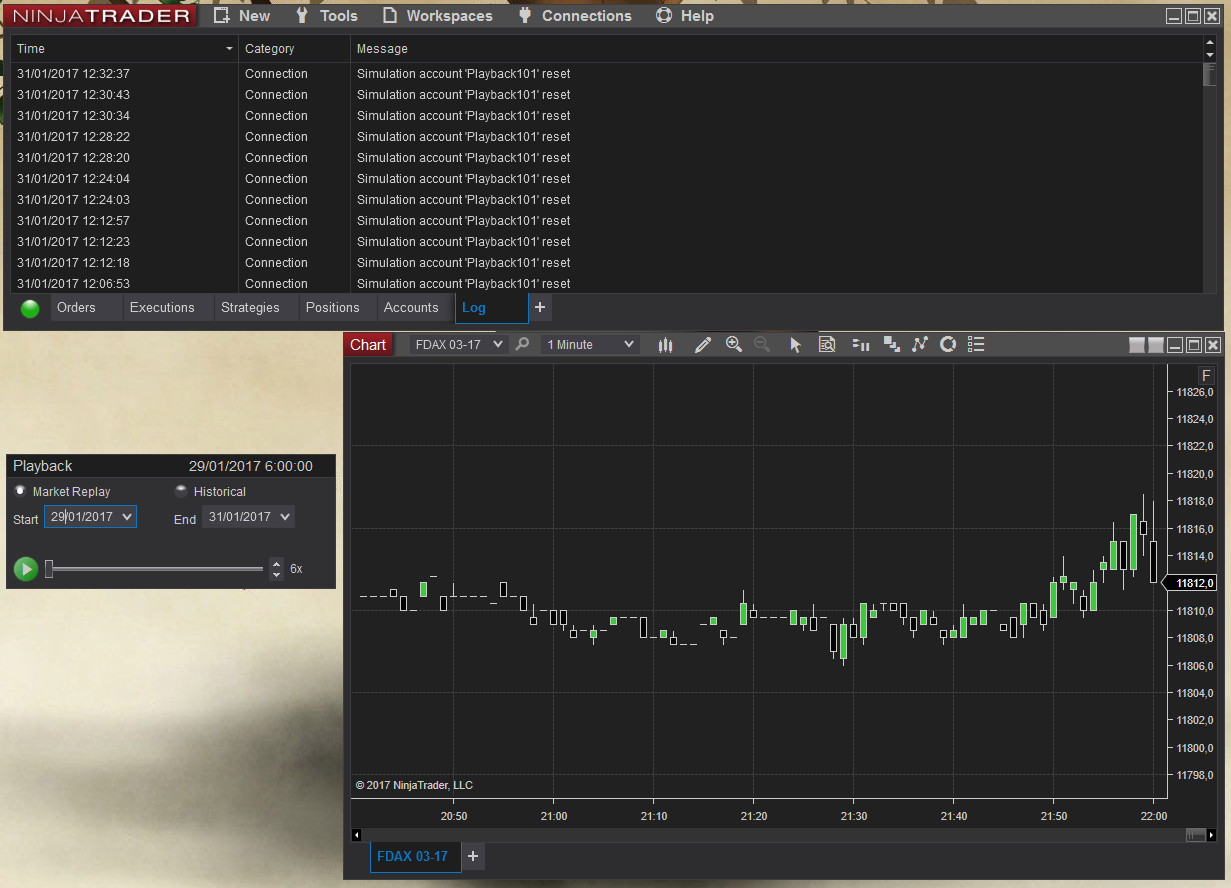Click the instrument search magnifier icon
1231x888 pixels.
[x=522, y=344]
